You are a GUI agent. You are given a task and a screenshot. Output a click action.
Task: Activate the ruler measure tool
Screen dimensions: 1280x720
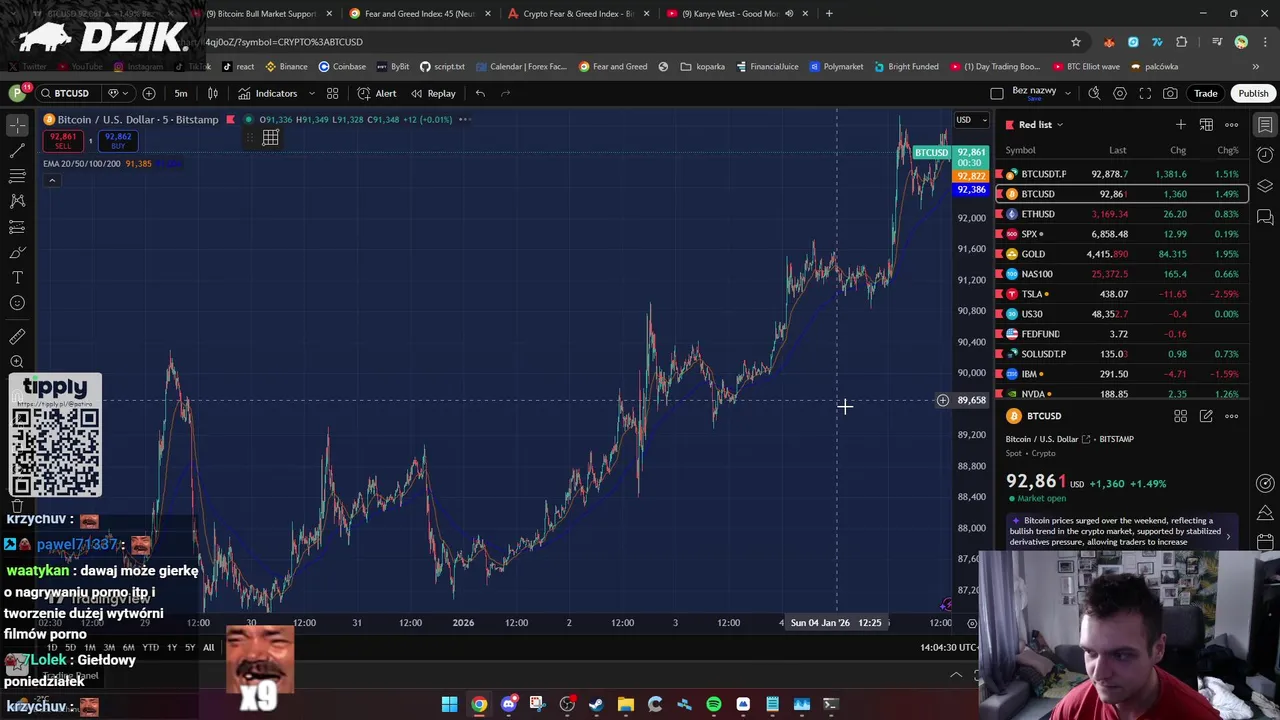coord(17,337)
